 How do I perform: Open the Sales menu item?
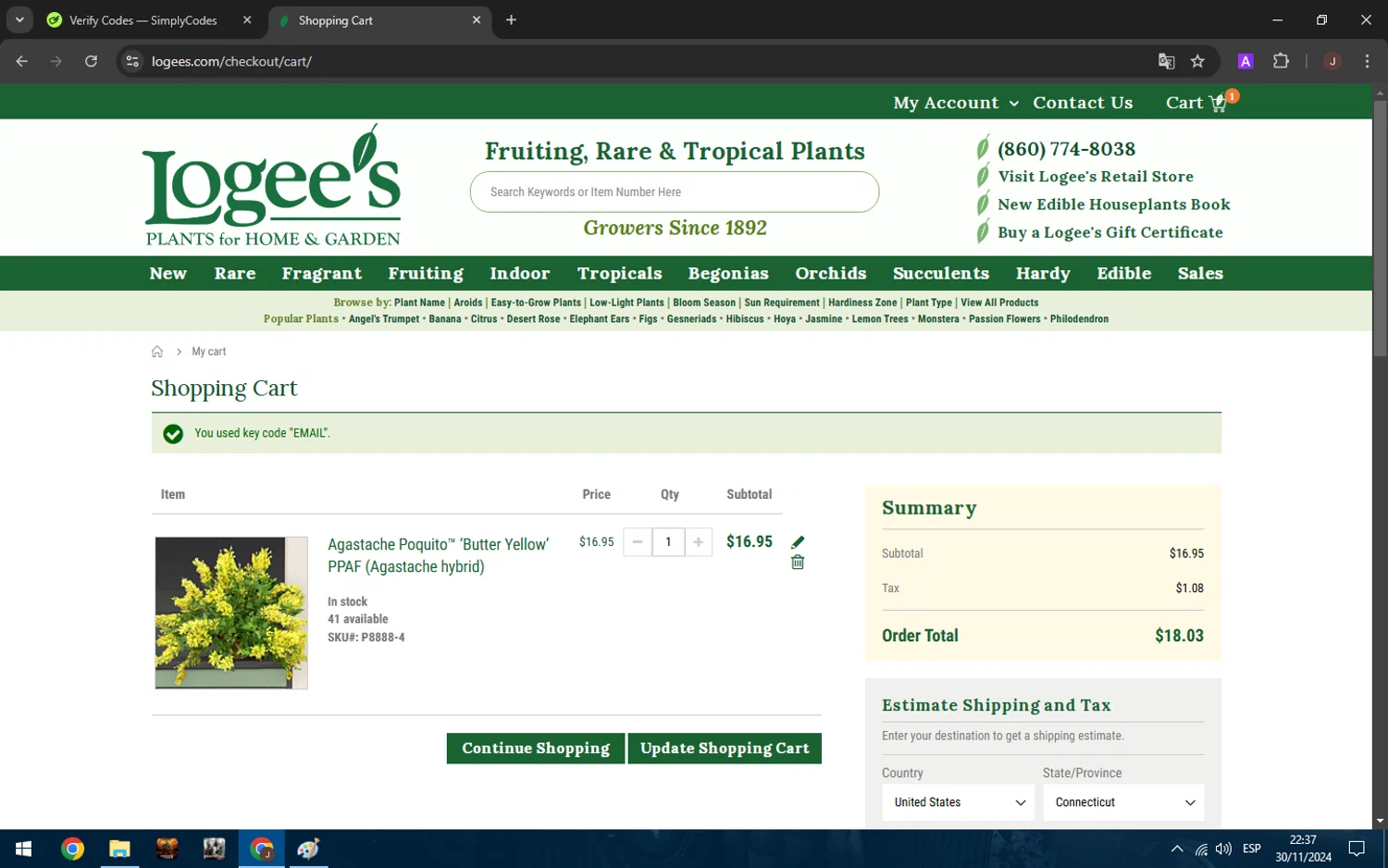click(x=1200, y=273)
